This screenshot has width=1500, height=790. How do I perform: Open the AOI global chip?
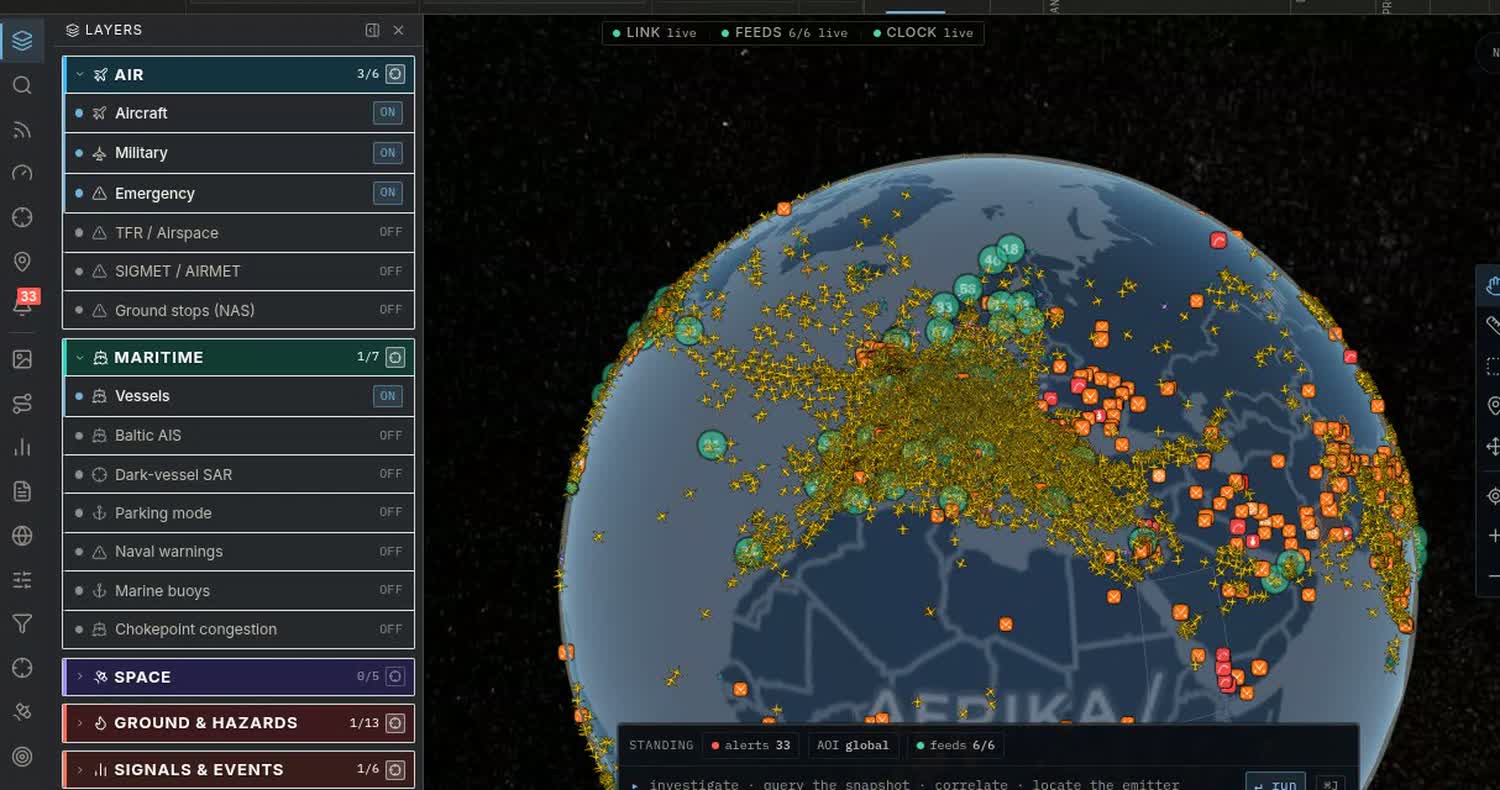pos(853,745)
